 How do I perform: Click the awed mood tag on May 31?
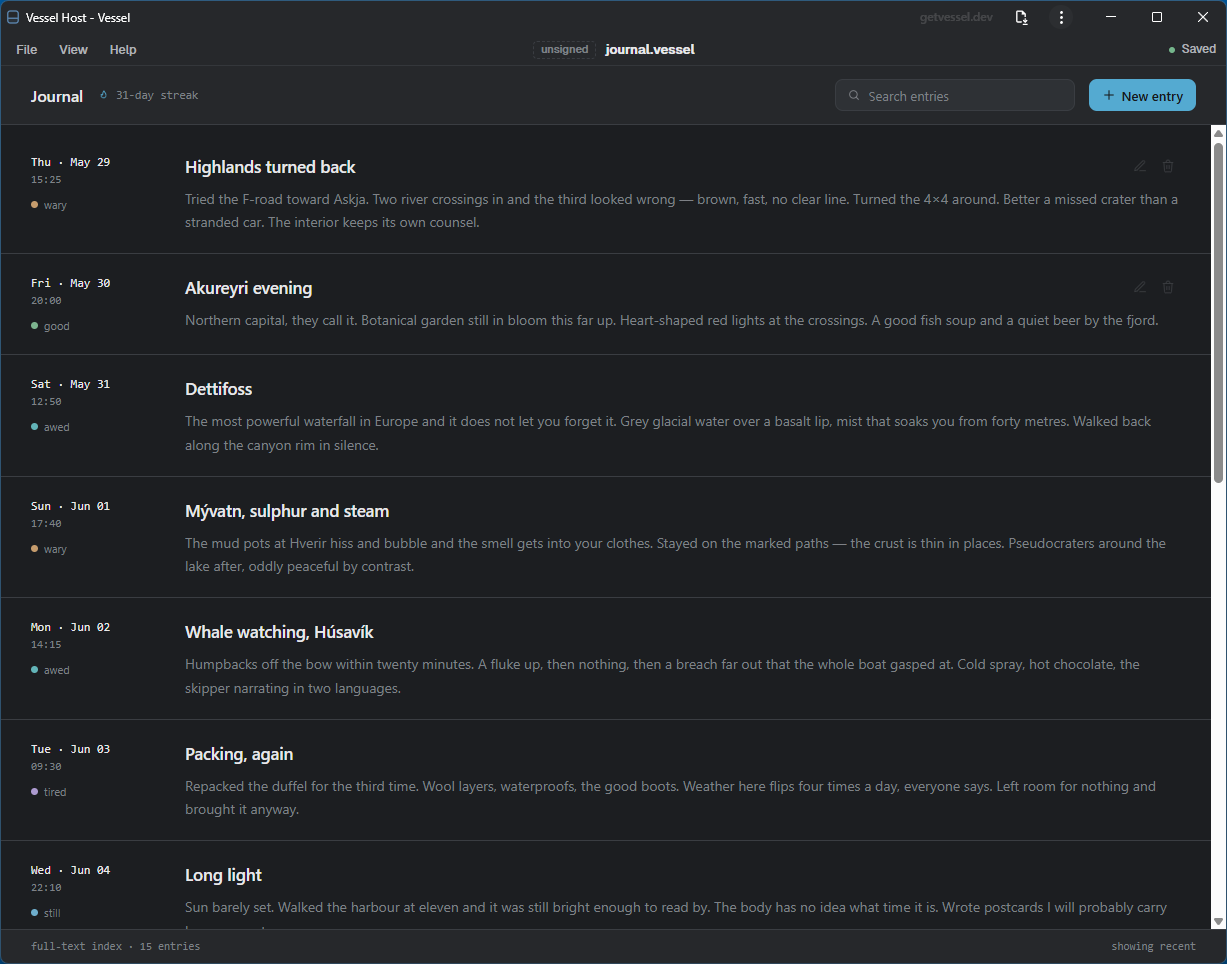50,427
